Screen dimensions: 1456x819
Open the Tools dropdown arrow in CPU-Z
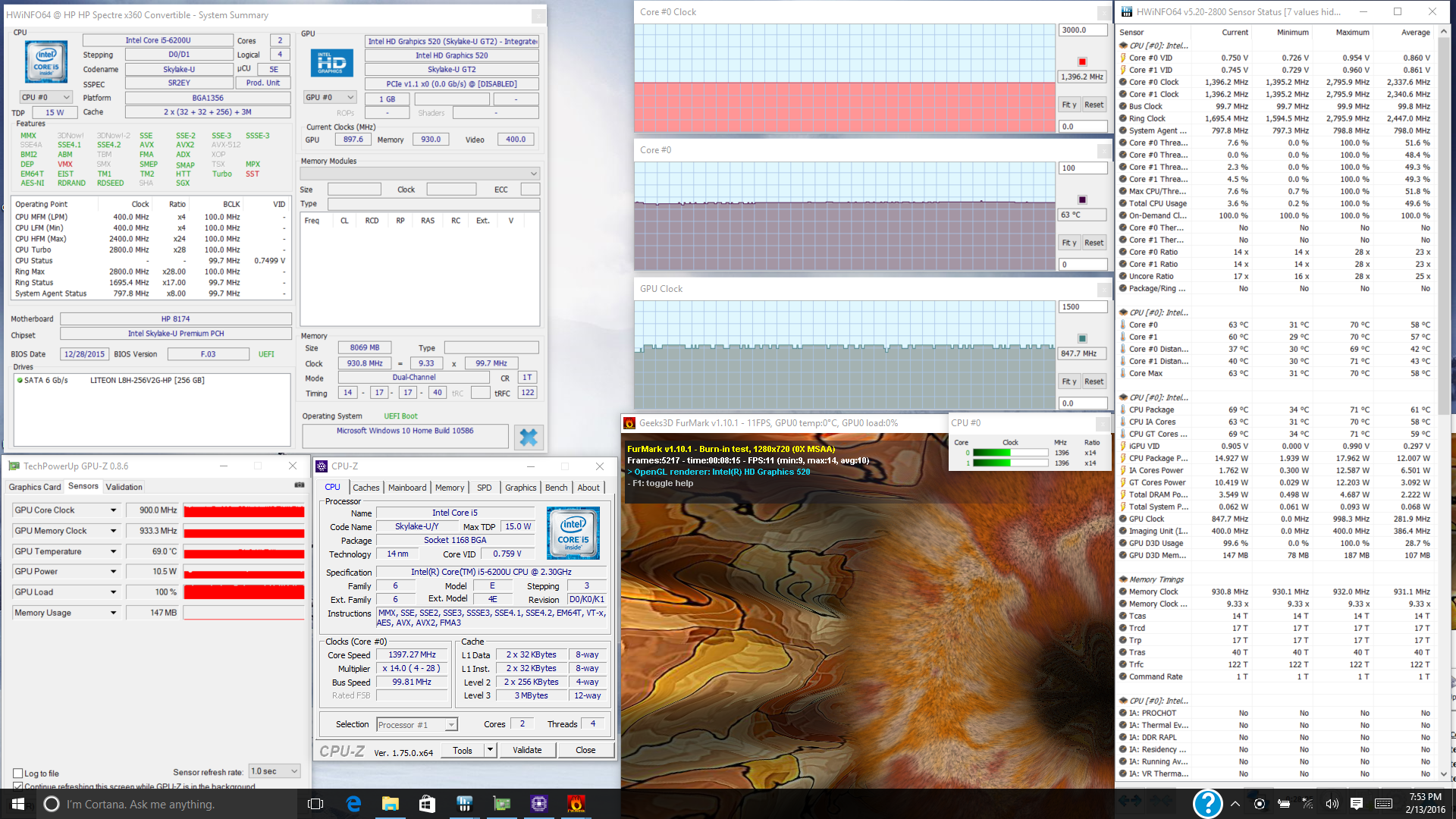click(x=490, y=750)
